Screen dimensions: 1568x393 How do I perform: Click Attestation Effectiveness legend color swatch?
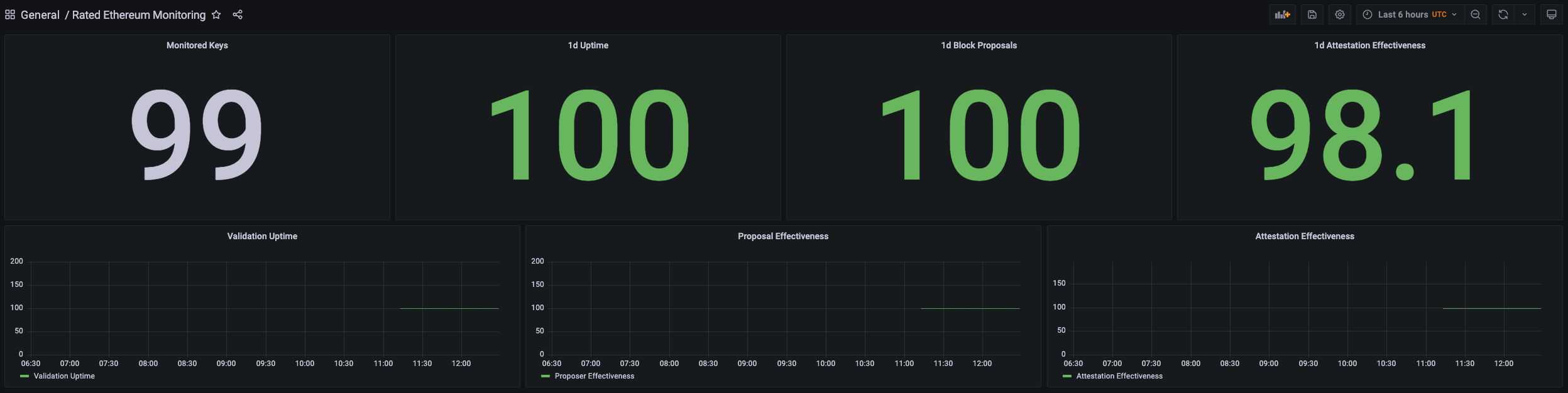(1067, 376)
